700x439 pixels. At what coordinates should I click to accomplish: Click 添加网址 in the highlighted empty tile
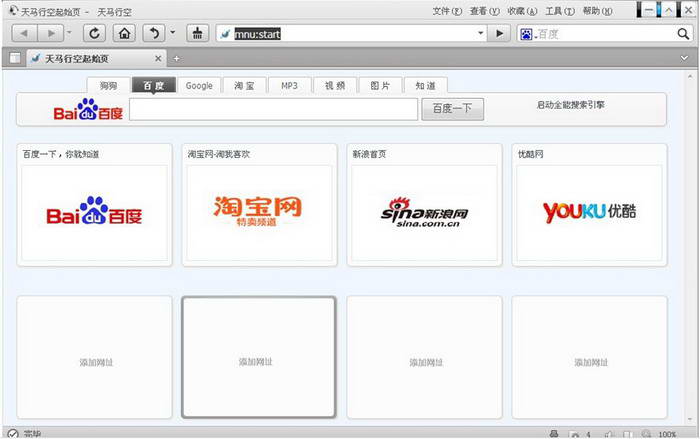point(255,362)
